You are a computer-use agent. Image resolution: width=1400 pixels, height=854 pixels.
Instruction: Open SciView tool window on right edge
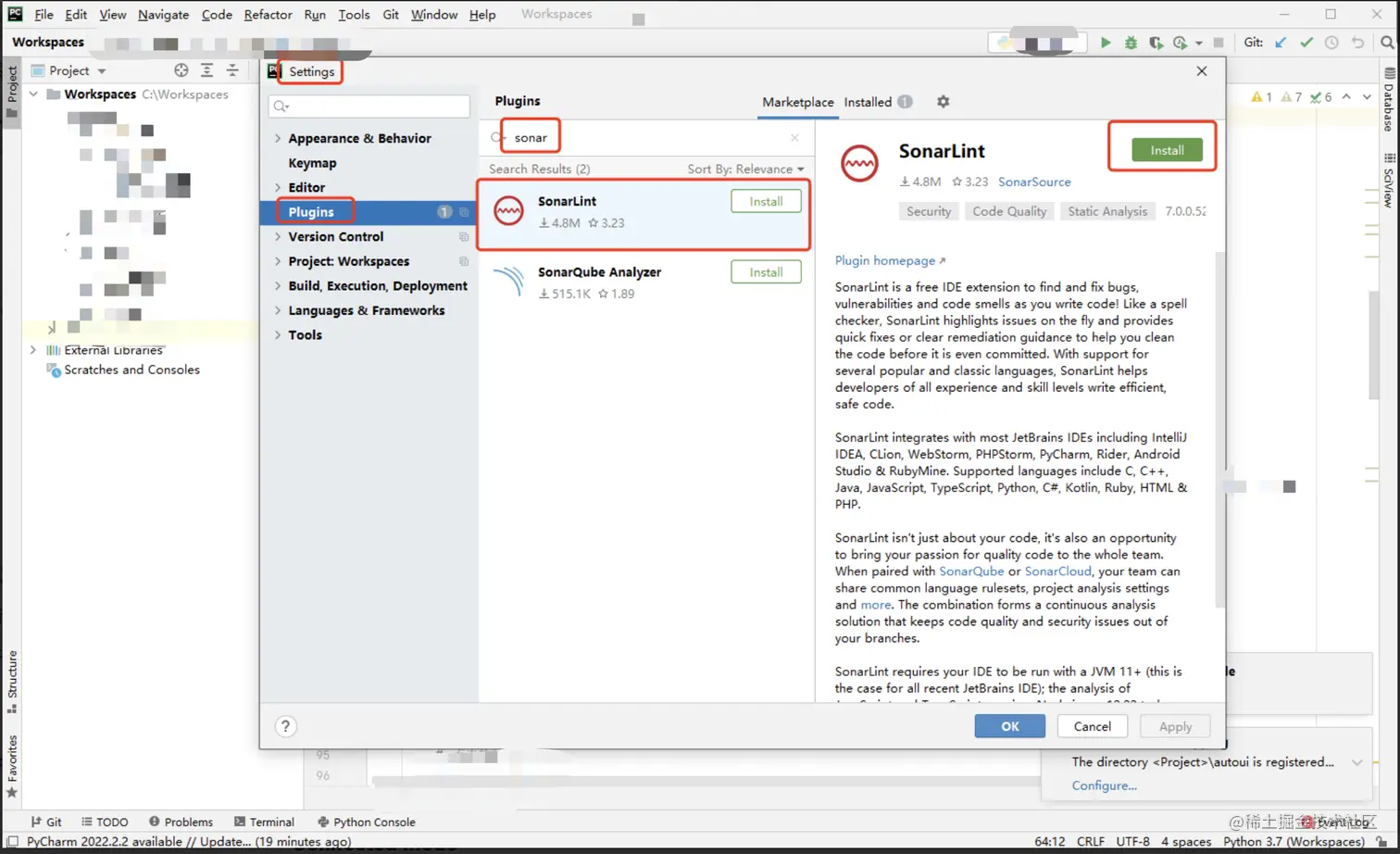1389,181
